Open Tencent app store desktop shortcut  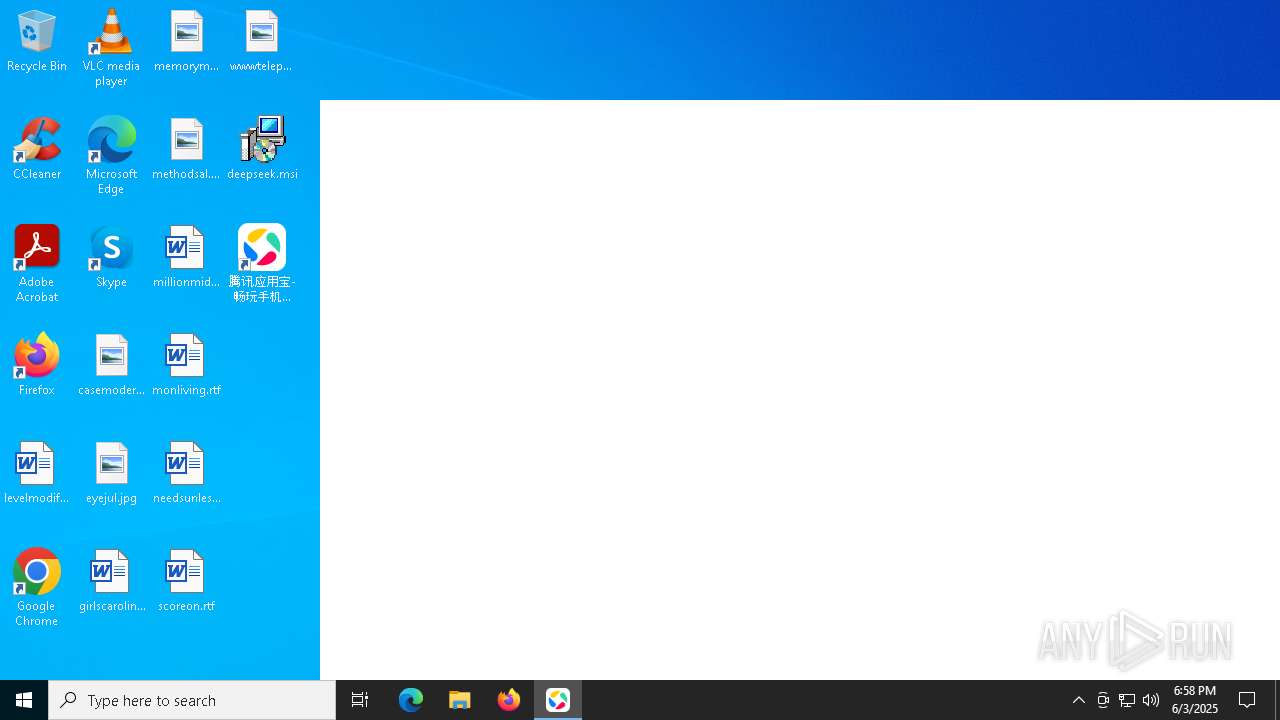pyautogui.click(x=262, y=264)
